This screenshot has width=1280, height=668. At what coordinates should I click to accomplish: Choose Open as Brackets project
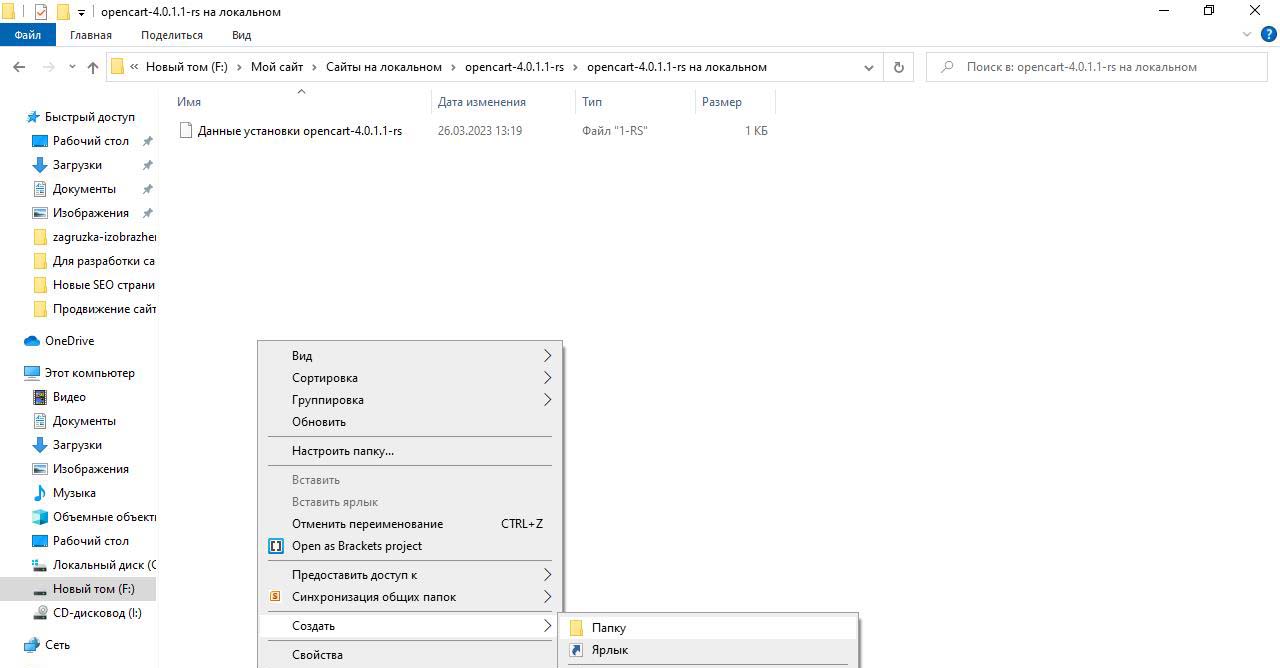pyautogui.click(x=356, y=546)
